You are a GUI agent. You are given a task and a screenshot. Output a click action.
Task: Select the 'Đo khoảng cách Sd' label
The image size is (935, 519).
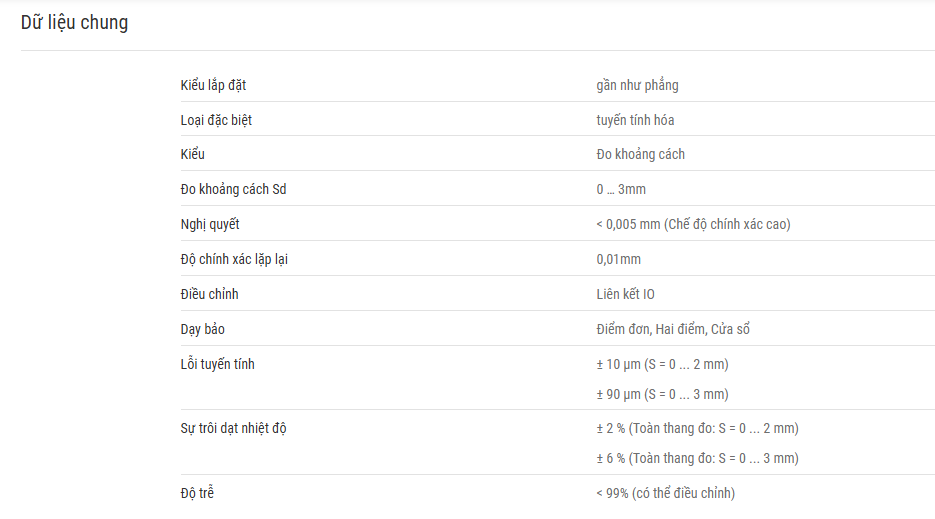[233, 189]
